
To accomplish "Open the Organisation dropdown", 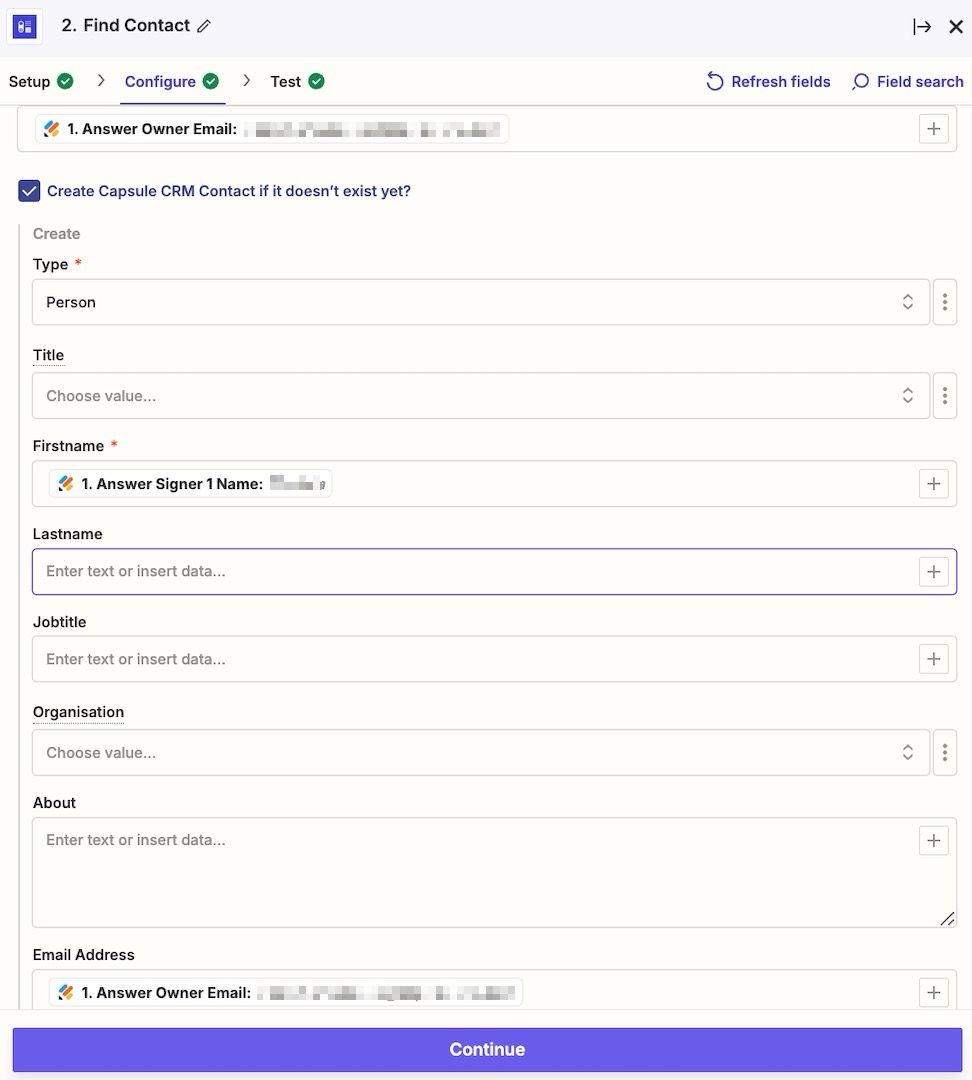I will (x=481, y=752).
